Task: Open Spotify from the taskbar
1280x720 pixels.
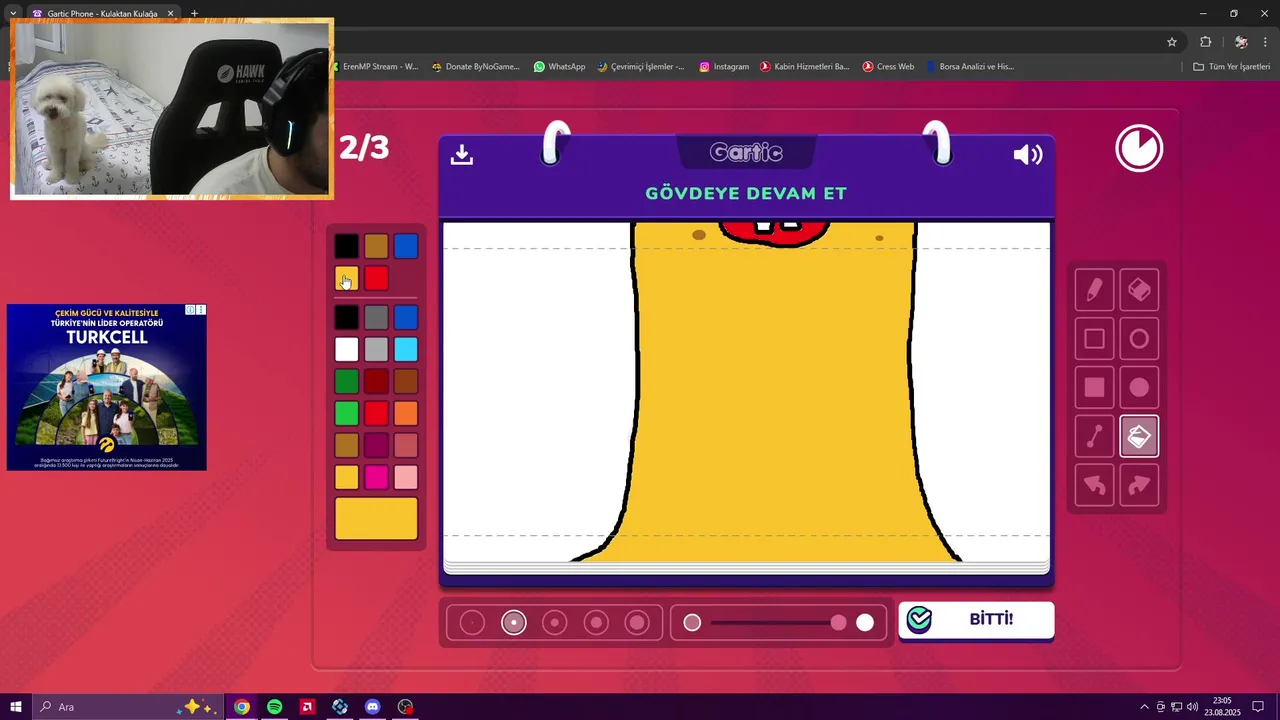Action: coord(274,707)
